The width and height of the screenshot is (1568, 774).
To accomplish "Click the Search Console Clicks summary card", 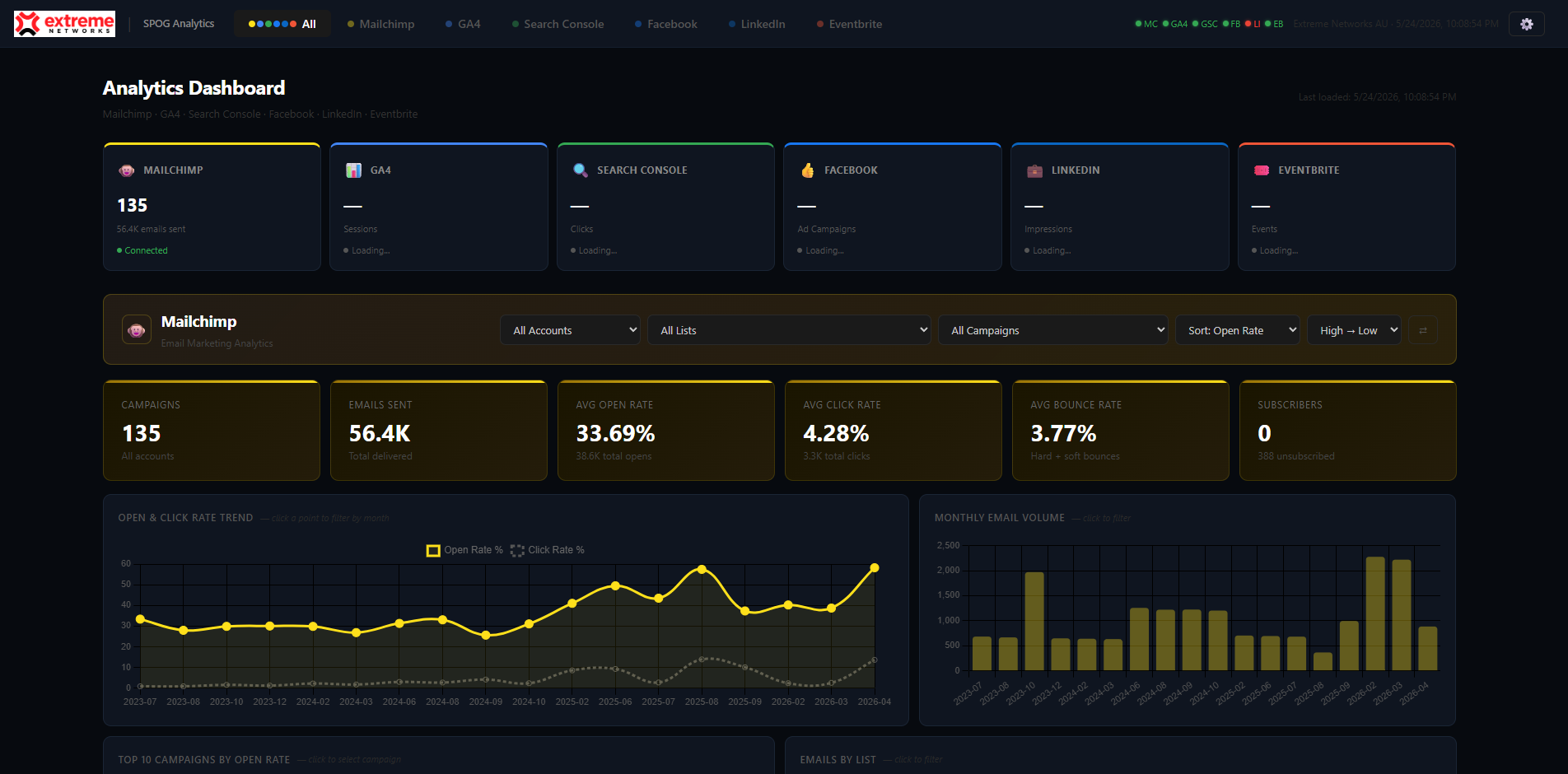I will 665,207.
